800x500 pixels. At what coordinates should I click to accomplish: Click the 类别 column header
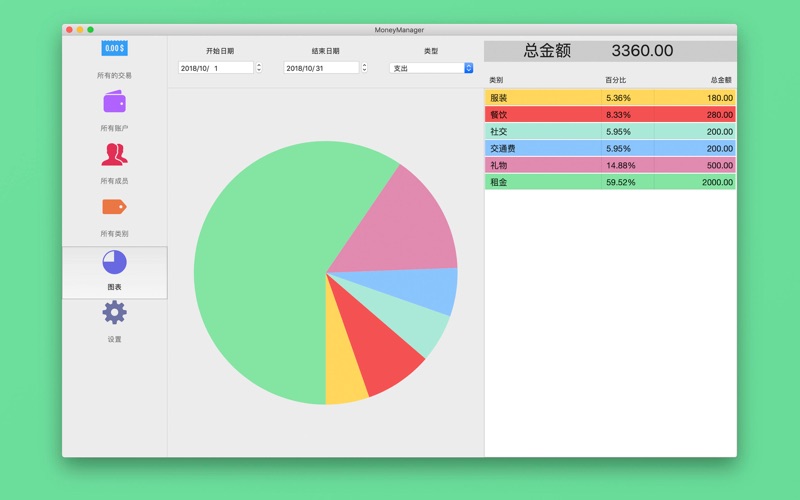(x=496, y=80)
